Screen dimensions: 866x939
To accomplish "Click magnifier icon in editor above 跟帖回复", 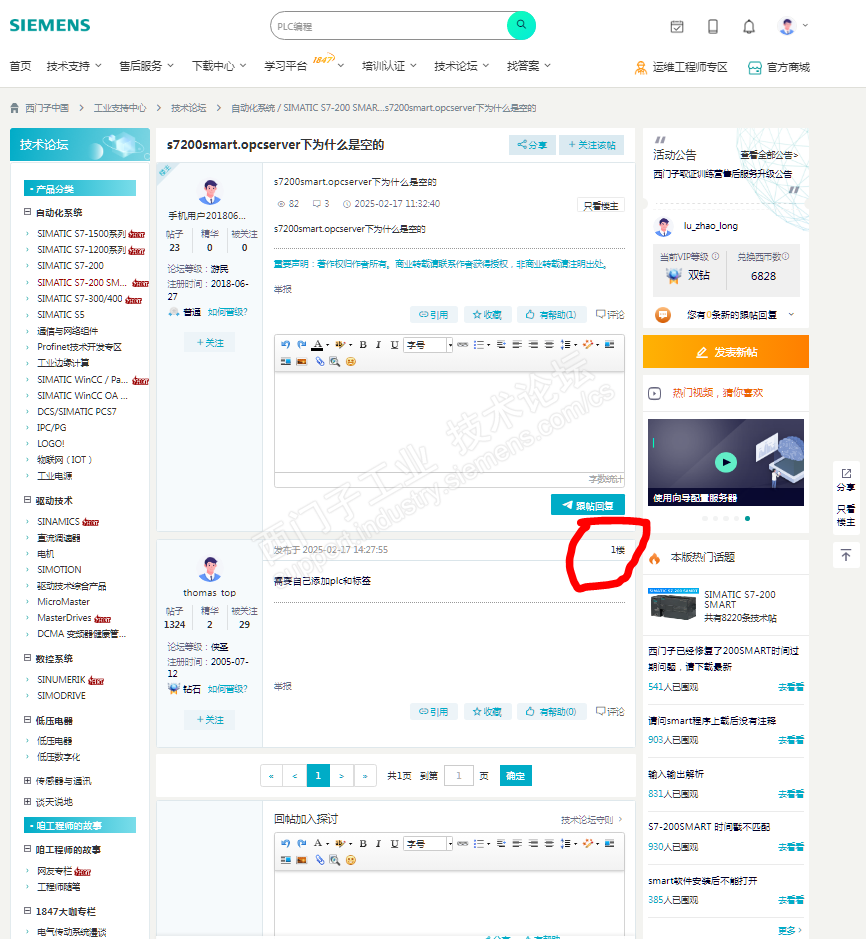I will tap(335, 361).
